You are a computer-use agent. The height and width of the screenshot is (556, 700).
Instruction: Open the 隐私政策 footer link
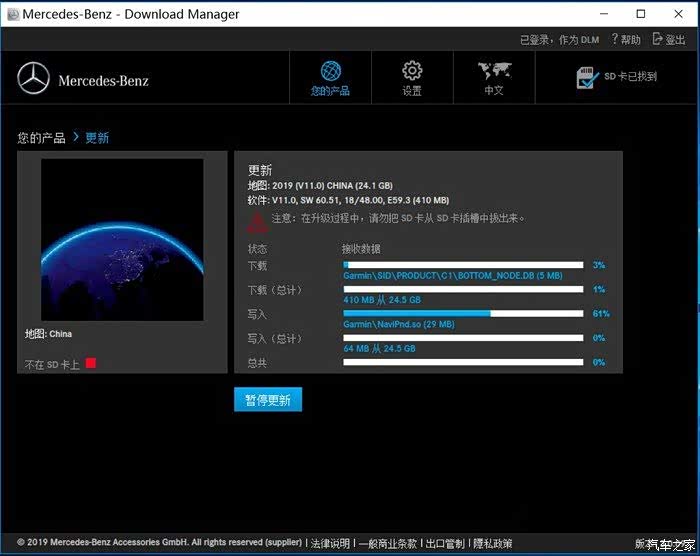[x=492, y=544]
